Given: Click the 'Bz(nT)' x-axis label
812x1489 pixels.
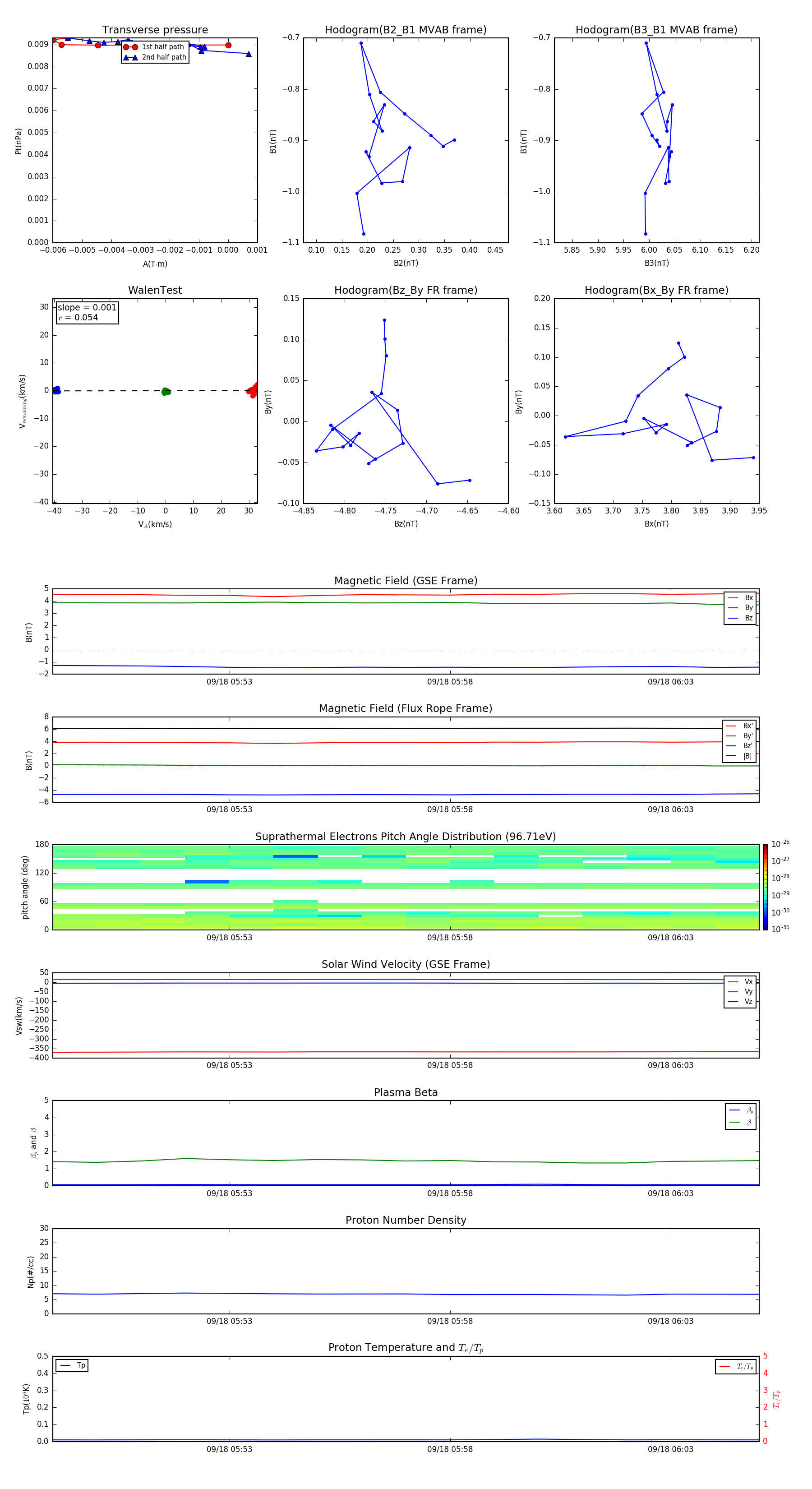Looking at the screenshot, I should [406, 524].
